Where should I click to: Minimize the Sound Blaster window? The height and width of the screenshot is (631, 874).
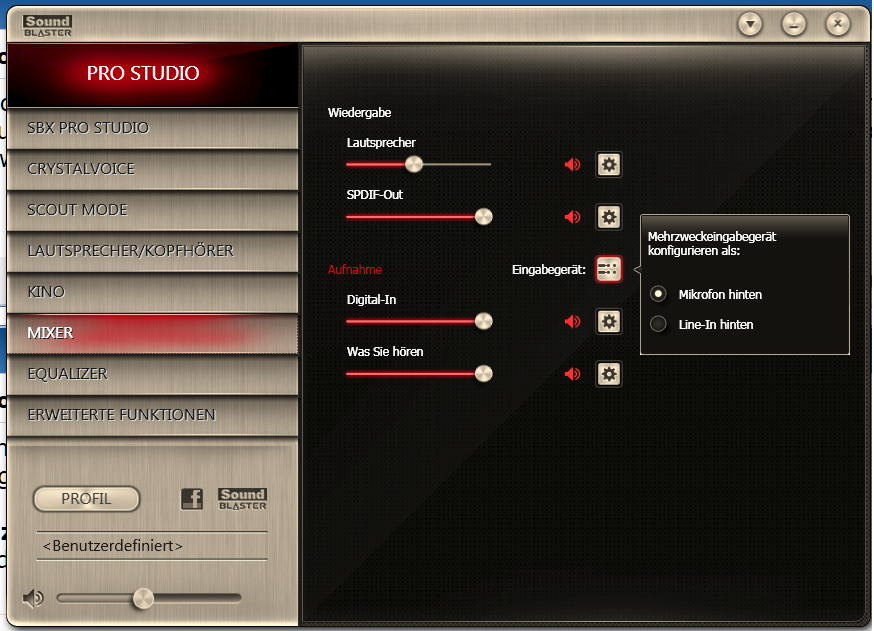coord(794,24)
